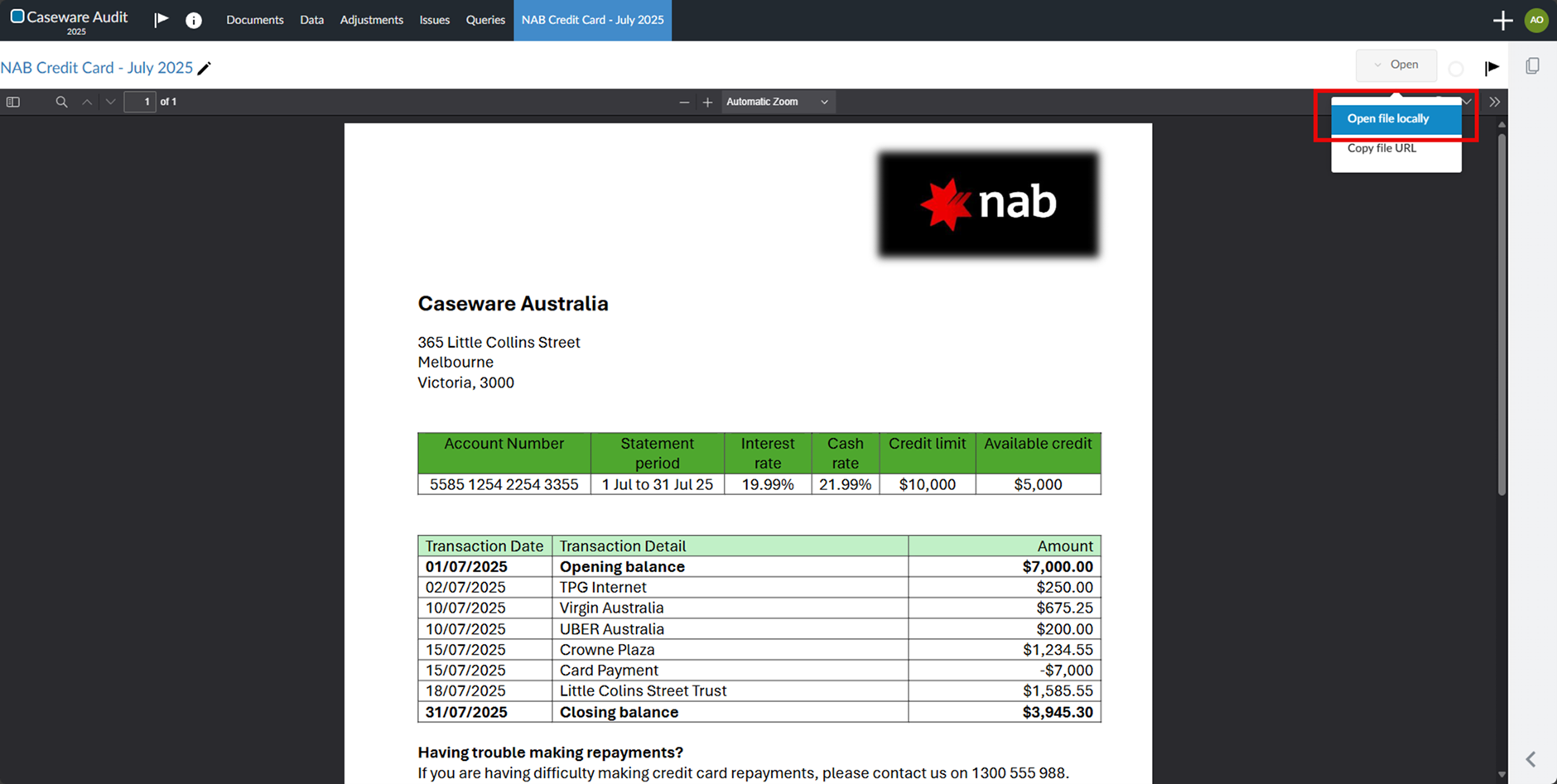Click the flag icon beside the Open button
1557x784 pixels.
[x=1492, y=68]
